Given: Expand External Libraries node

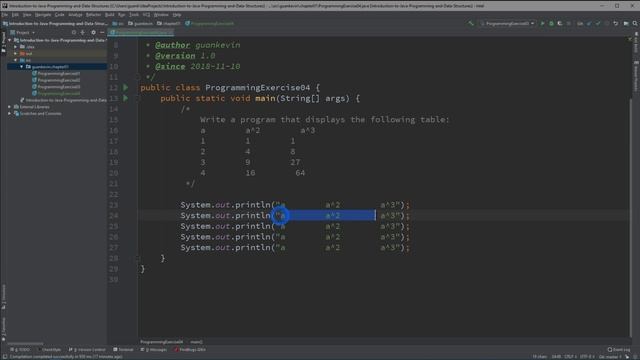Looking at the screenshot, I should pyautogui.click(x=10, y=107).
